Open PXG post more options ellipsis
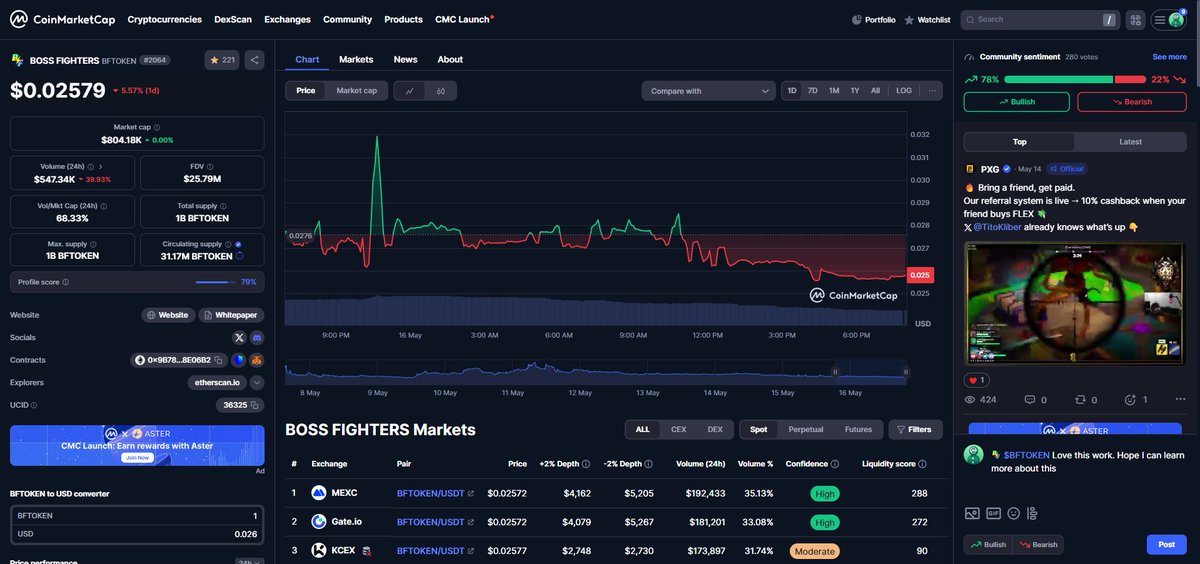1200x564 pixels. (x=1180, y=400)
